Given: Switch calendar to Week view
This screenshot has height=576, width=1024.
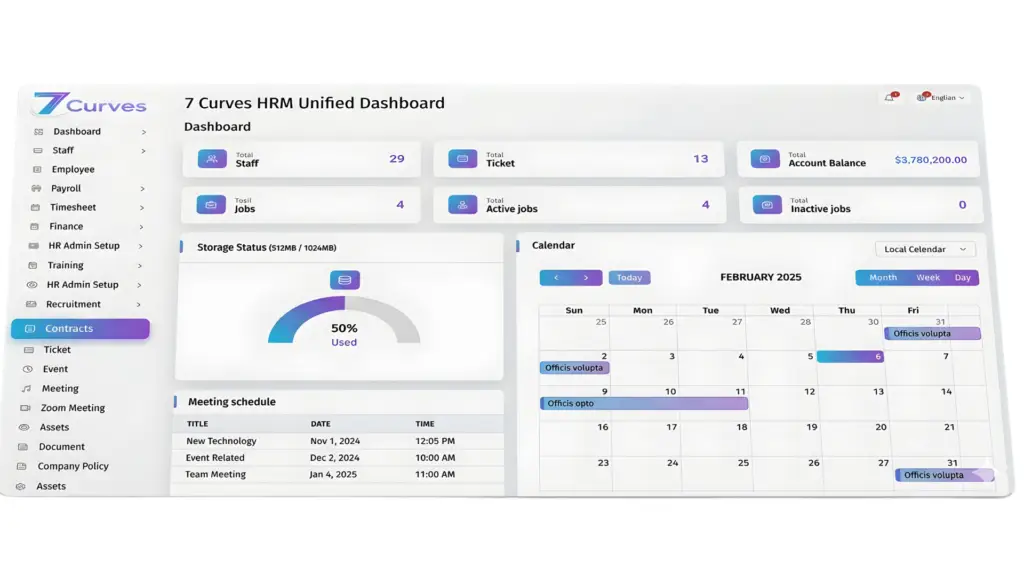Looking at the screenshot, I should 928,278.
